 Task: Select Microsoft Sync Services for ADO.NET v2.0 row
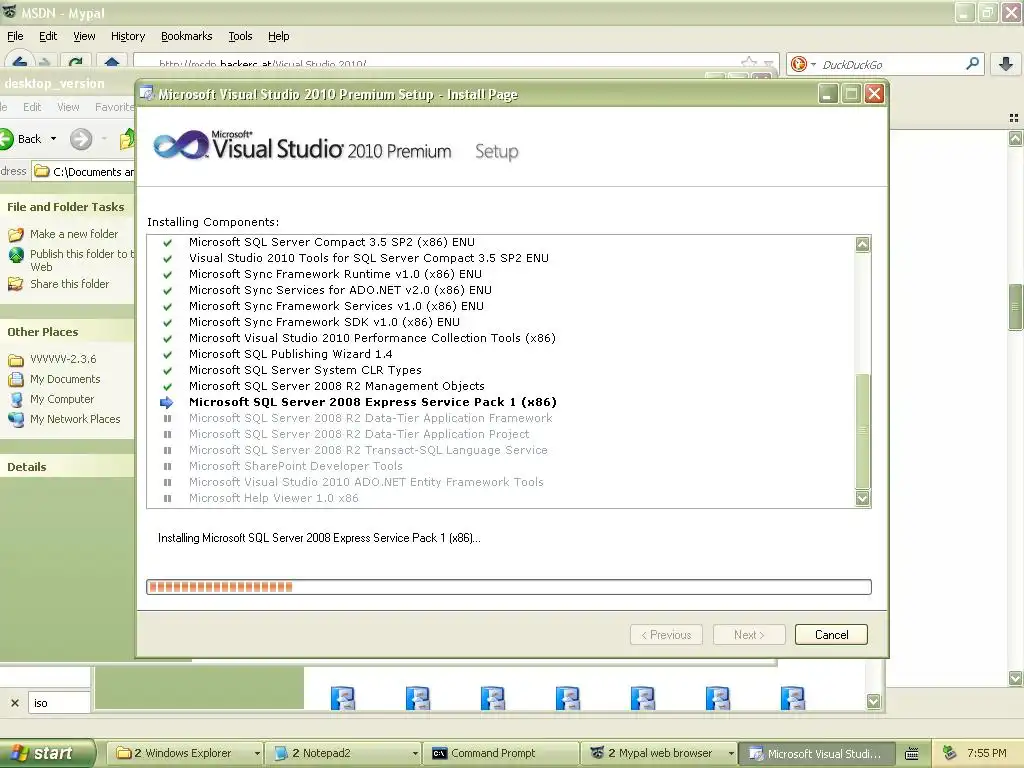(340, 290)
